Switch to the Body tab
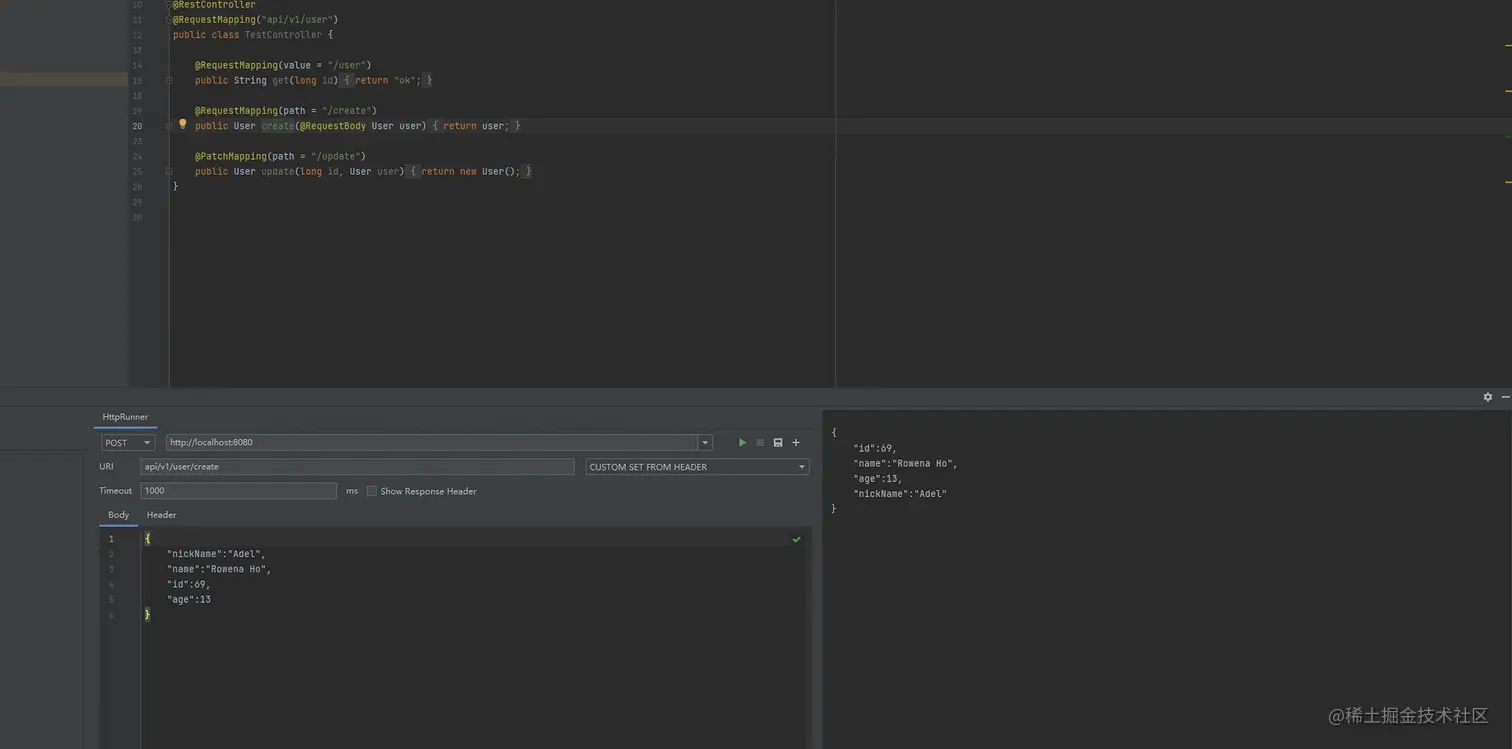Viewport: 1512px width, 749px height. (x=118, y=515)
